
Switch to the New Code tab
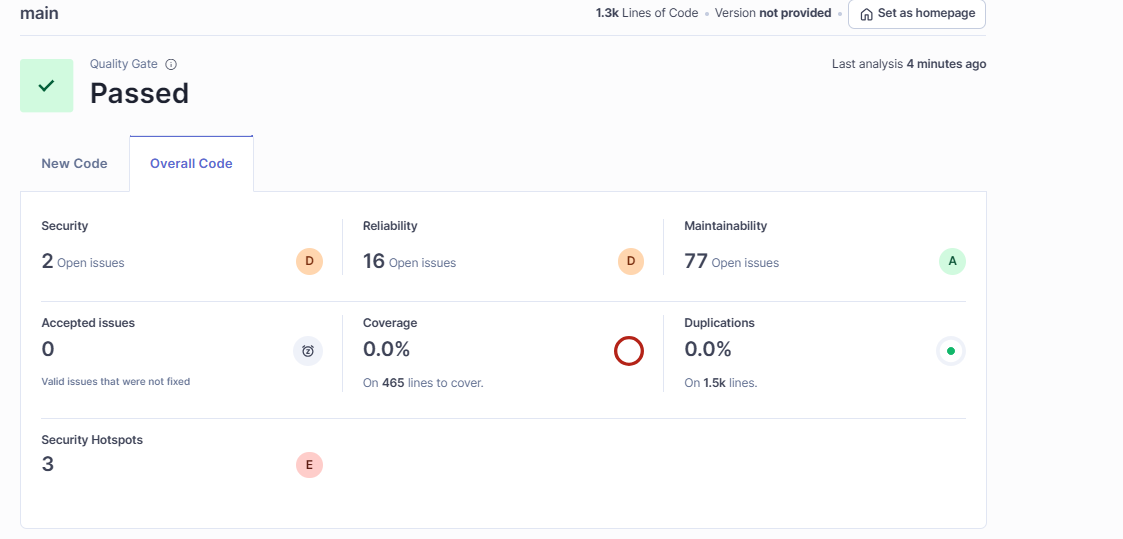[74, 163]
